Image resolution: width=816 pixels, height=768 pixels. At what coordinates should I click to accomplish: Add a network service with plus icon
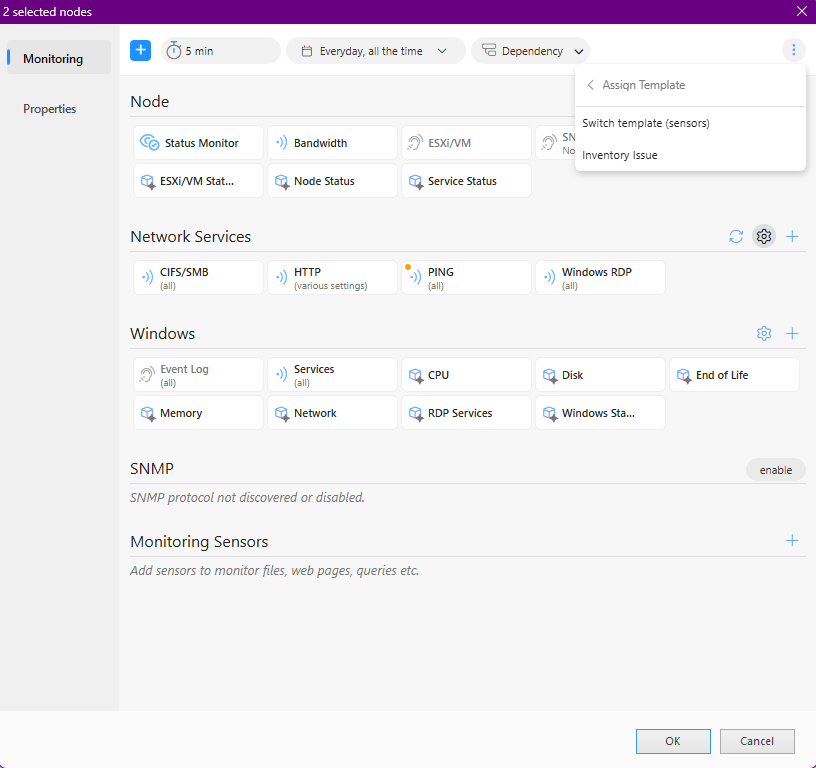tap(792, 236)
